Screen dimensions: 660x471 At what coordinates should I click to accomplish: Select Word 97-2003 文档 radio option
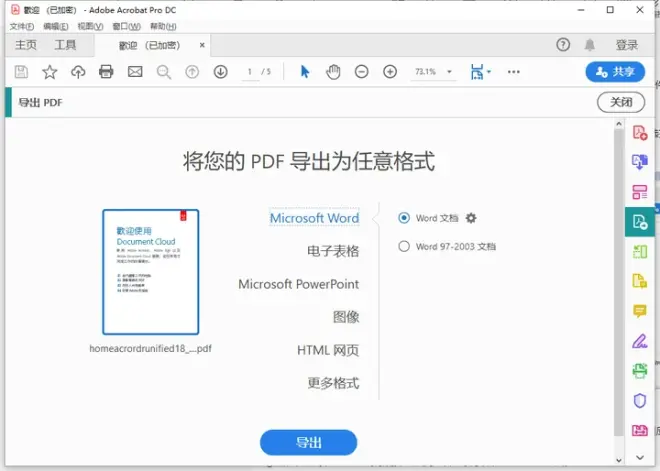[404, 246]
